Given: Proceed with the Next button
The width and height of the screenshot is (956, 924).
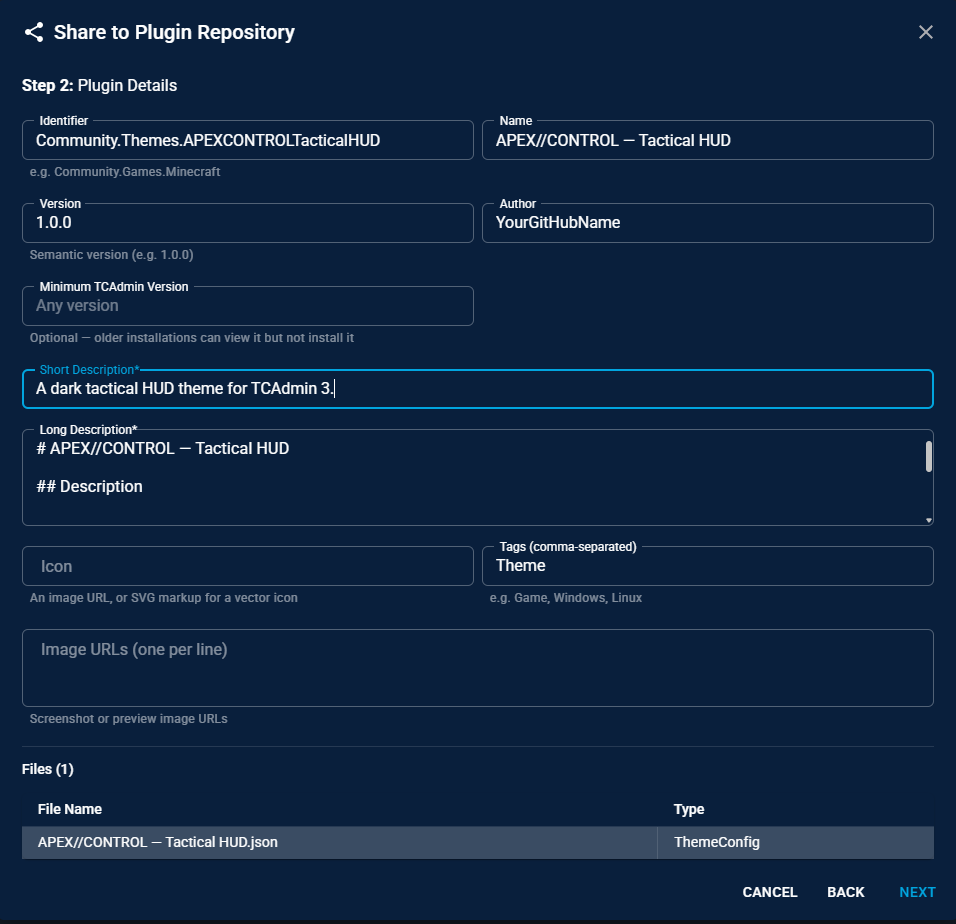Looking at the screenshot, I should click(x=917, y=892).
